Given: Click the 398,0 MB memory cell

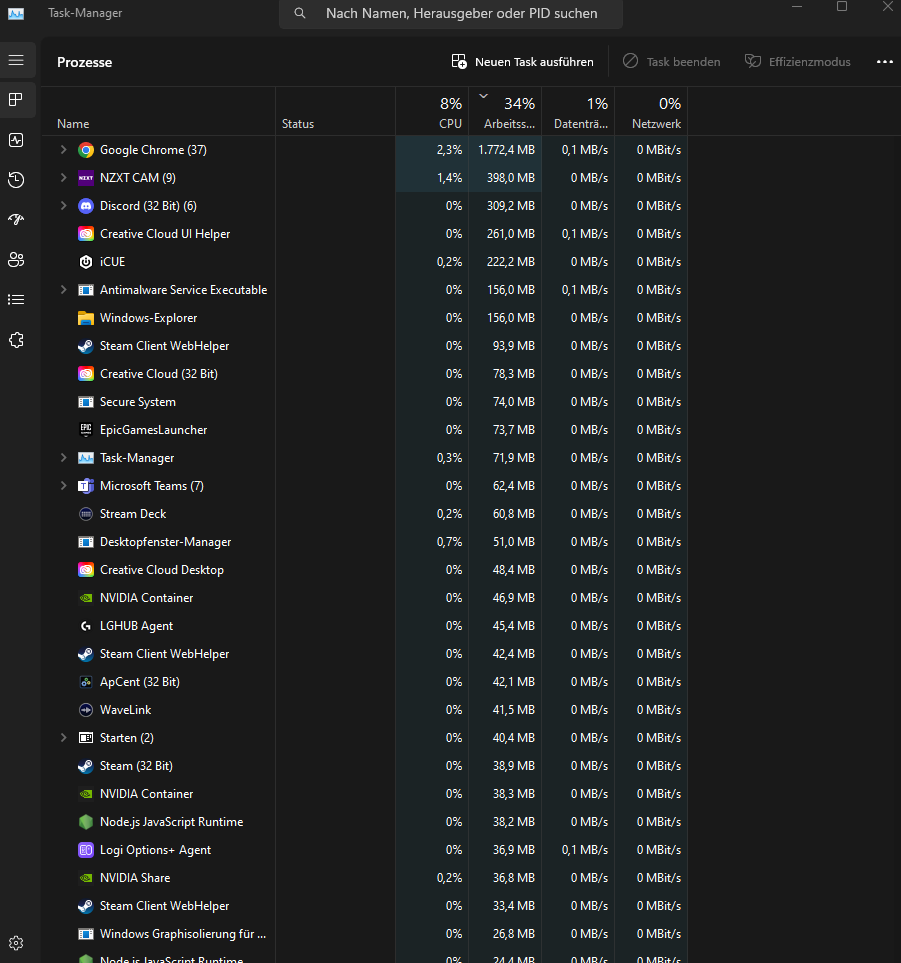Looking at the screenshot, I should pyautogui.click(x=505, y=178).
